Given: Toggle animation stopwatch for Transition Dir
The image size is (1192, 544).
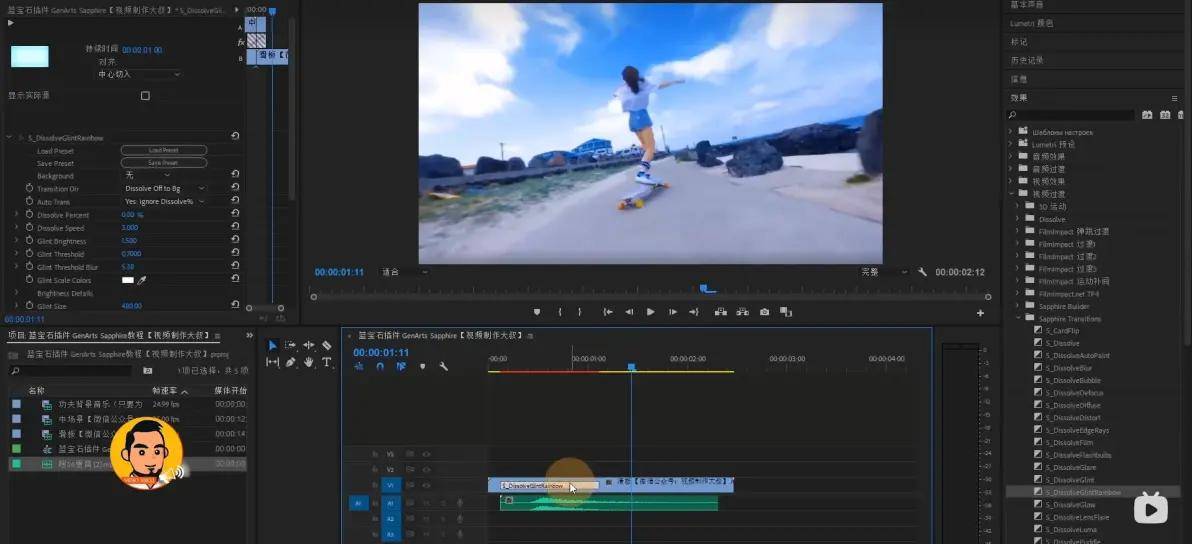Looking at the screenshot, I should (29, 188).
